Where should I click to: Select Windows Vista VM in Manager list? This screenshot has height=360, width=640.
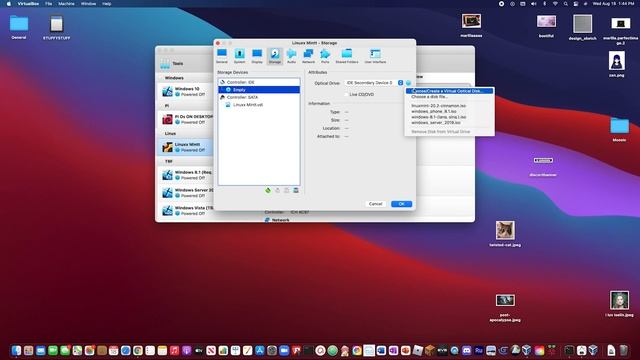(186, 211)
